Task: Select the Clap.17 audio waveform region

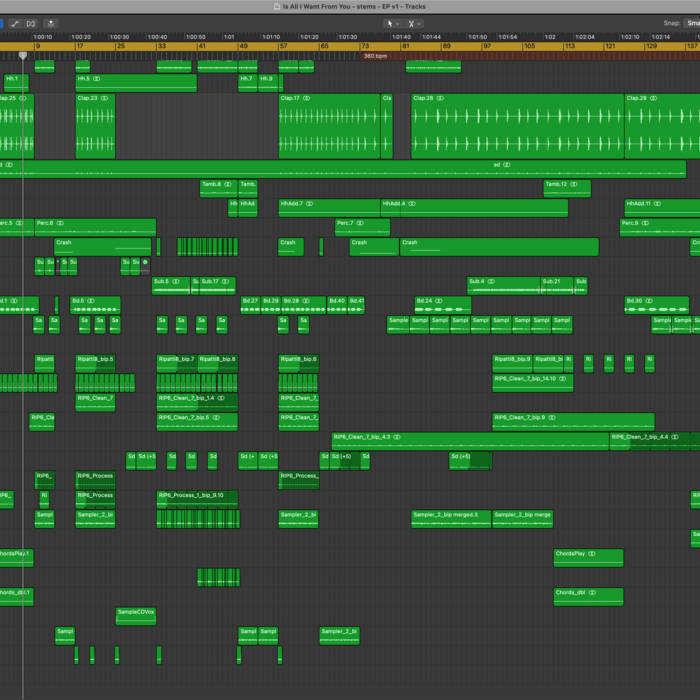Action: [x=329, y=126]
